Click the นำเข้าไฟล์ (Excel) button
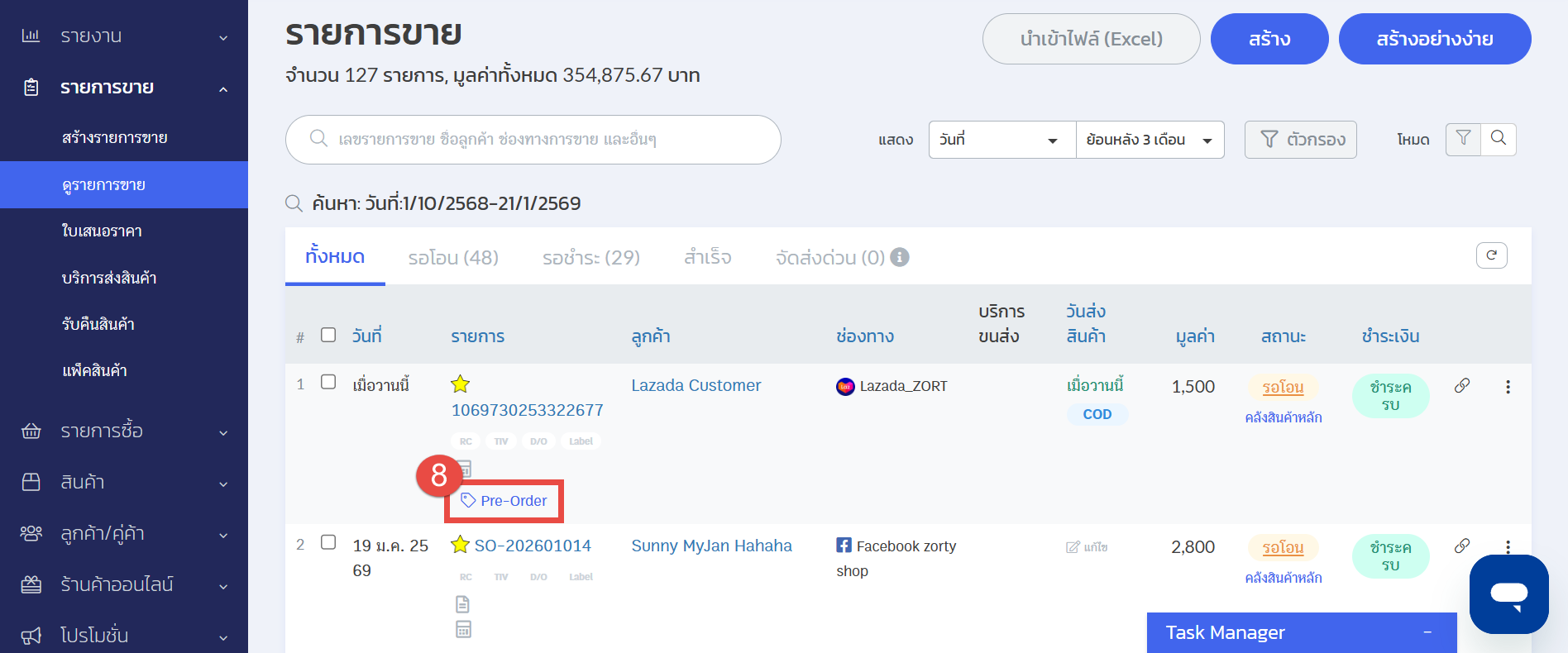Viewport: 1568px width, 653px height. [1091, 39]
